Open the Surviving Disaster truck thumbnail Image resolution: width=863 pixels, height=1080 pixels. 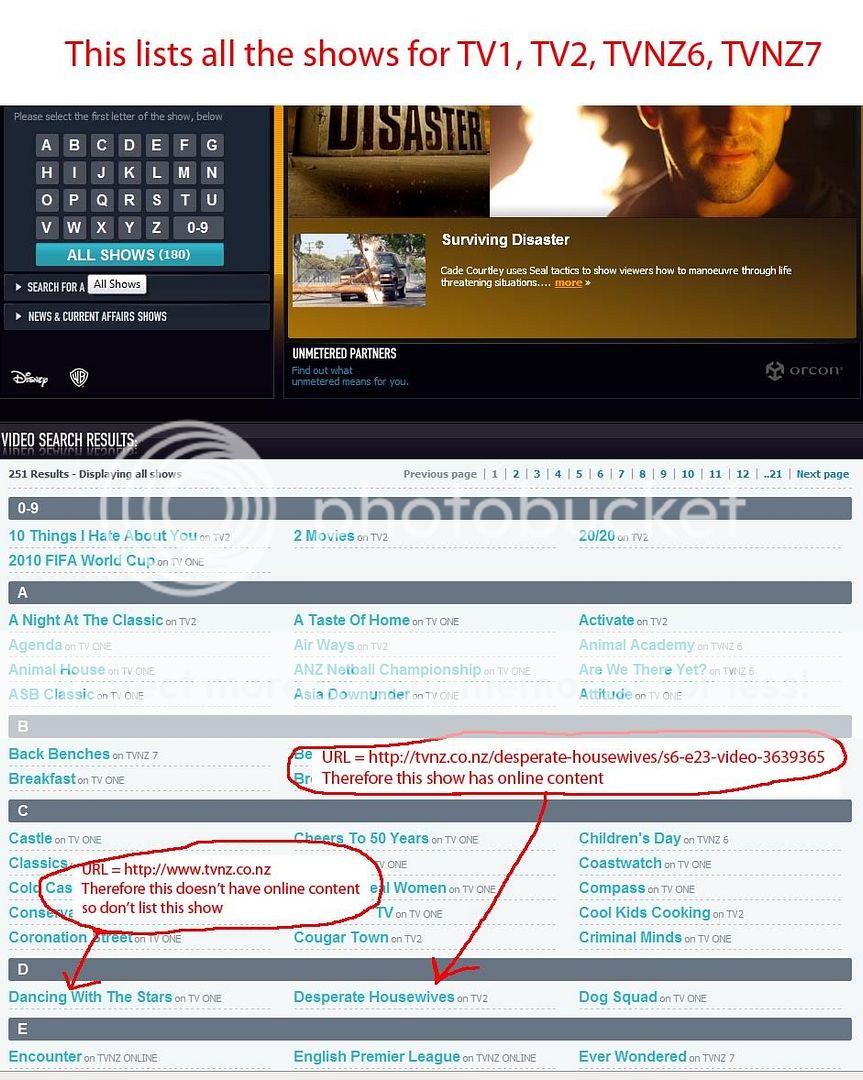coord(345,269)
